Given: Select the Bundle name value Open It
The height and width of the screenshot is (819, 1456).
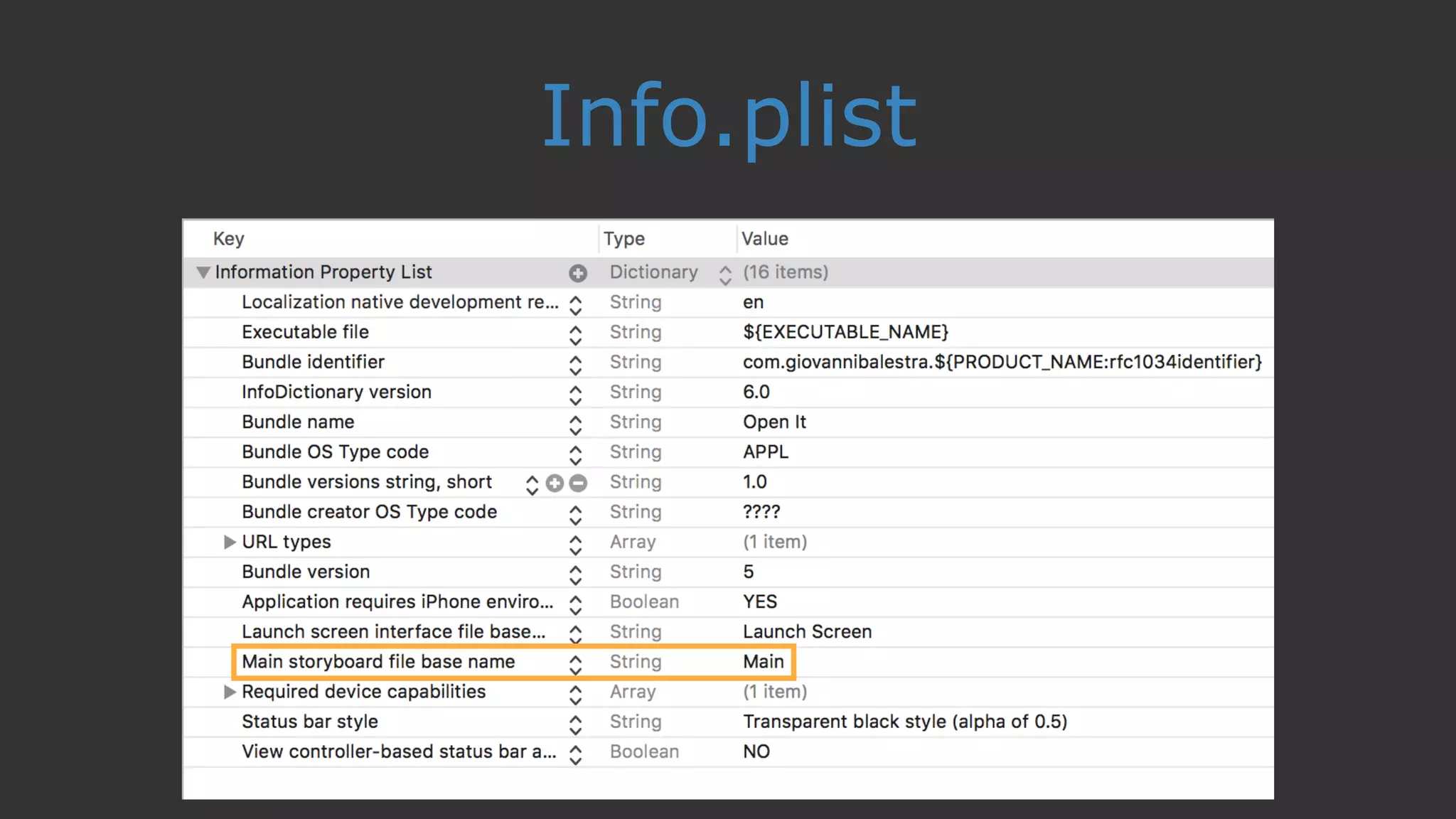Looking at the screenshot, I should 774,422.
